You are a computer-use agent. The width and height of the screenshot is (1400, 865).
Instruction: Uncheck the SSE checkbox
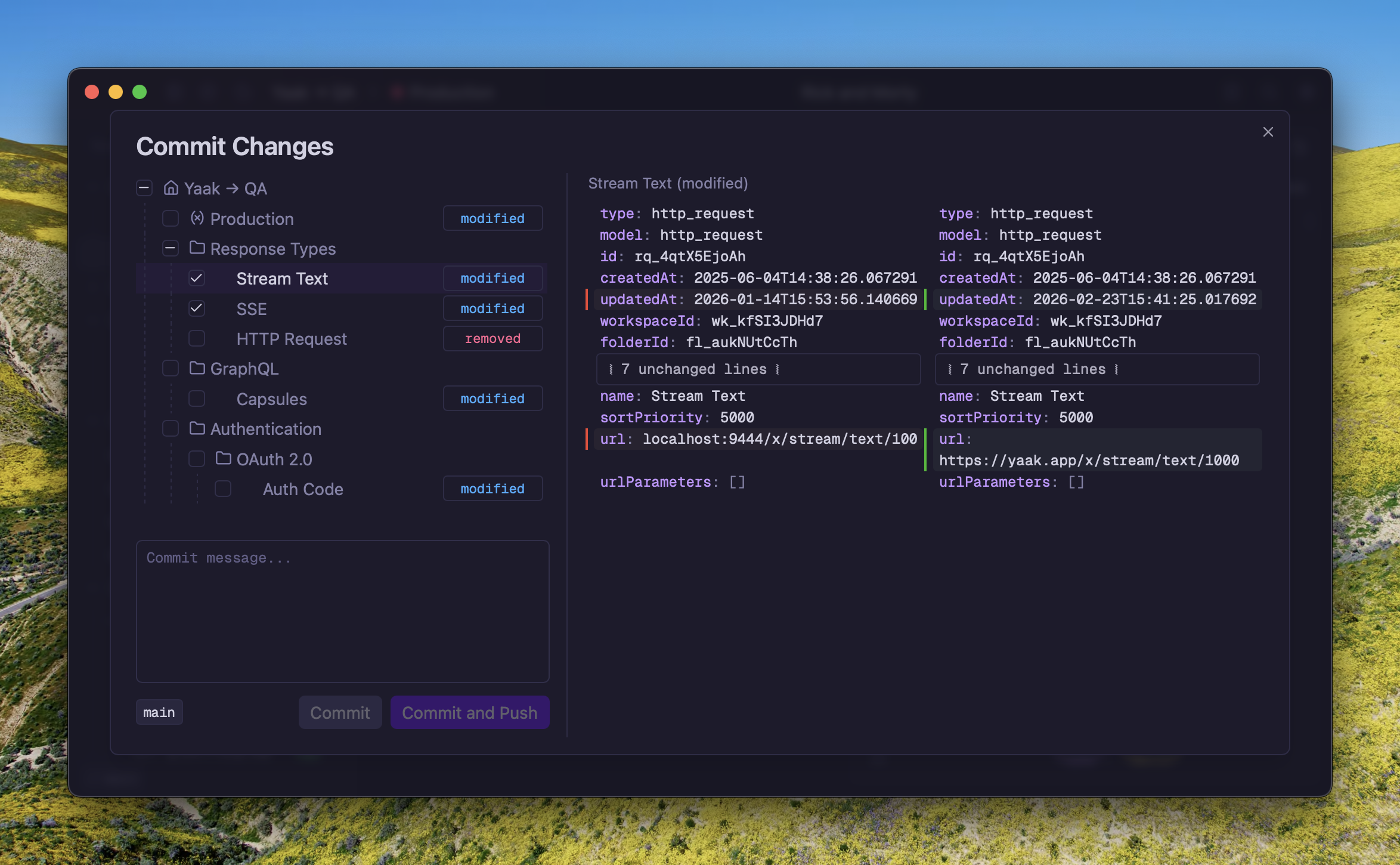tap(197, 308)
